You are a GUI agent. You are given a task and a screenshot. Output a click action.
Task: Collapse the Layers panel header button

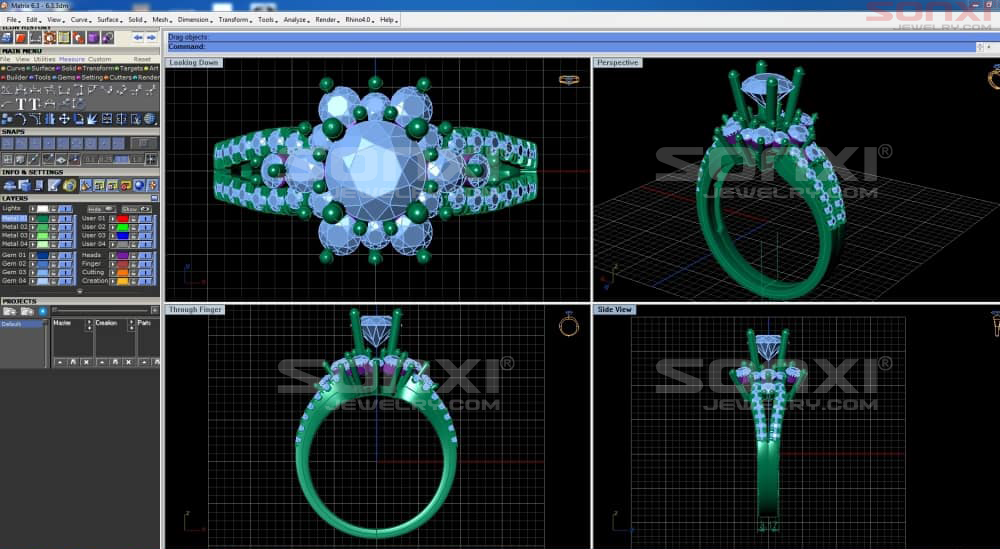pyautogui.click(x=154, y=198)
